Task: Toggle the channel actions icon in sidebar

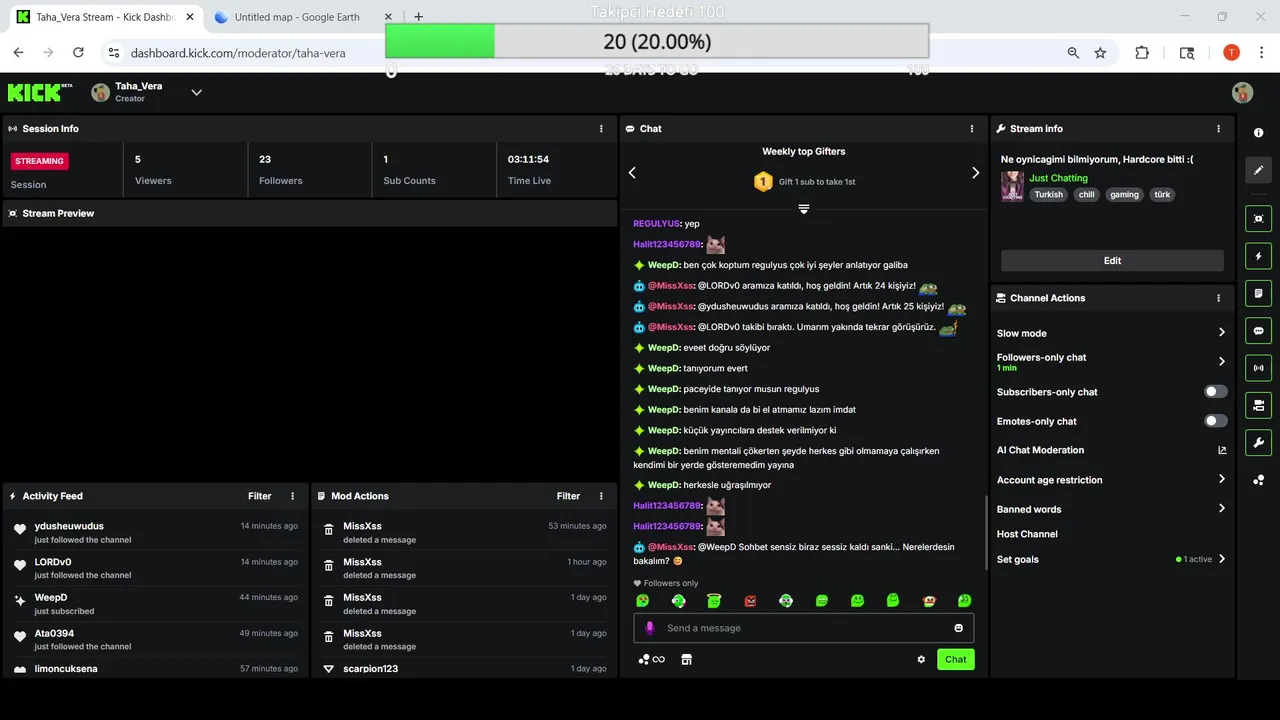Action: tap(1258, 405)
